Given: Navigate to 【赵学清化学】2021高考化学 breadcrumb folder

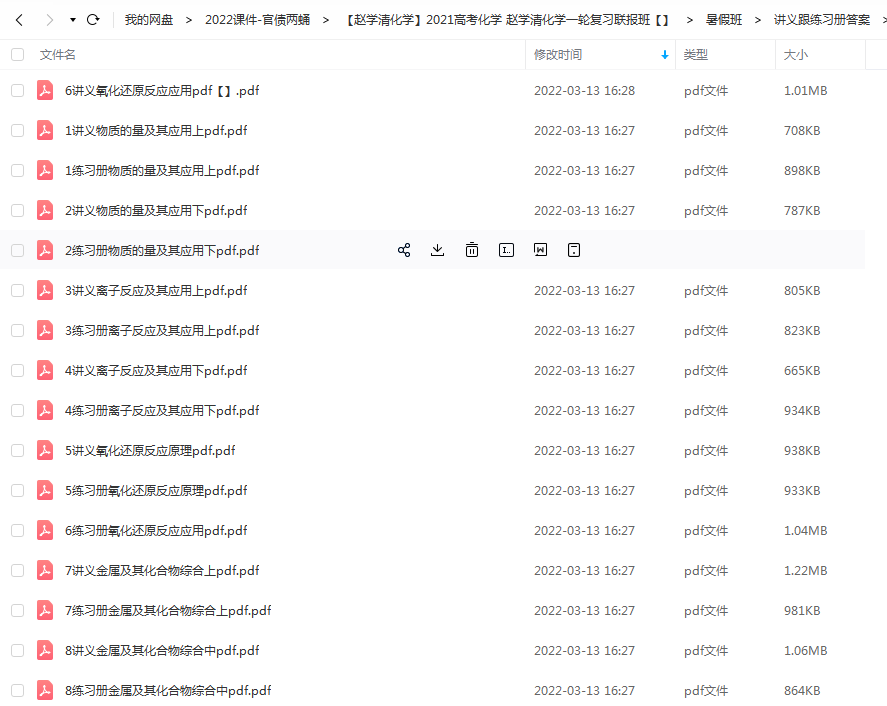Looking at the screenshot, I should tap(507, 20).
